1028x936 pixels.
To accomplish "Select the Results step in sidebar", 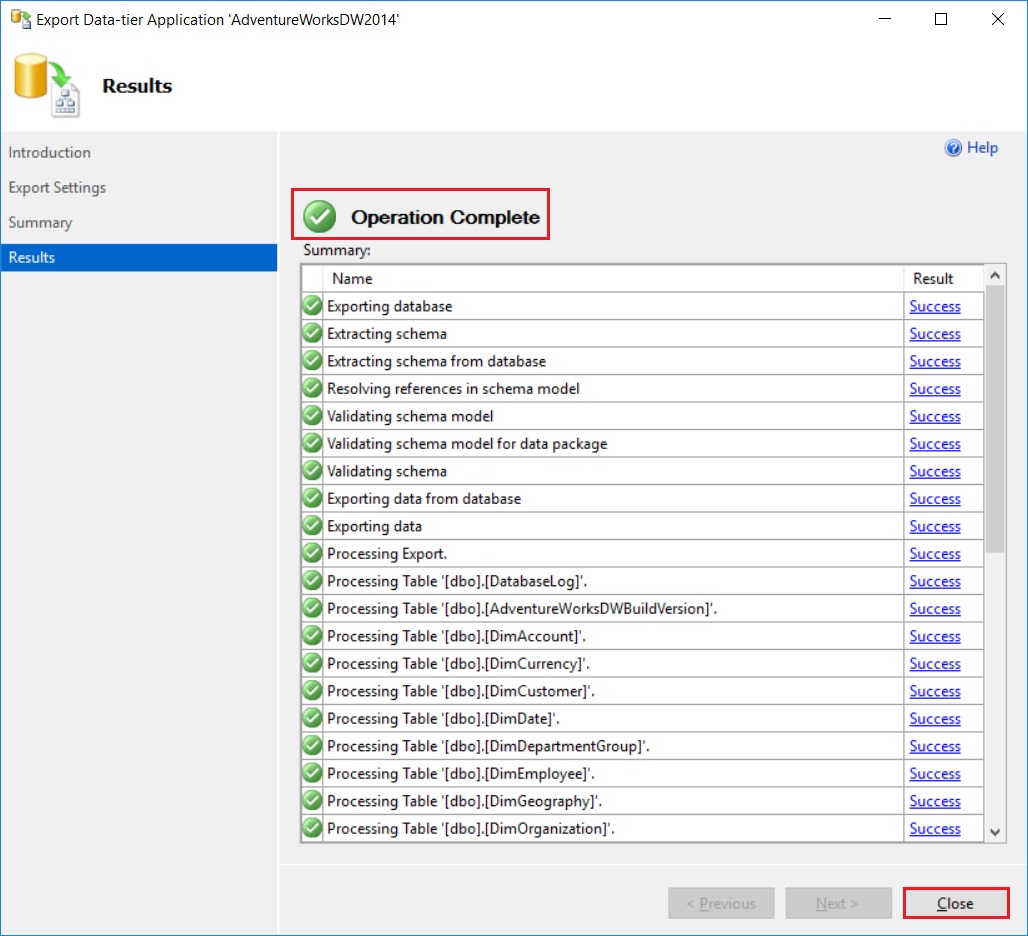I will coord(139,258).
